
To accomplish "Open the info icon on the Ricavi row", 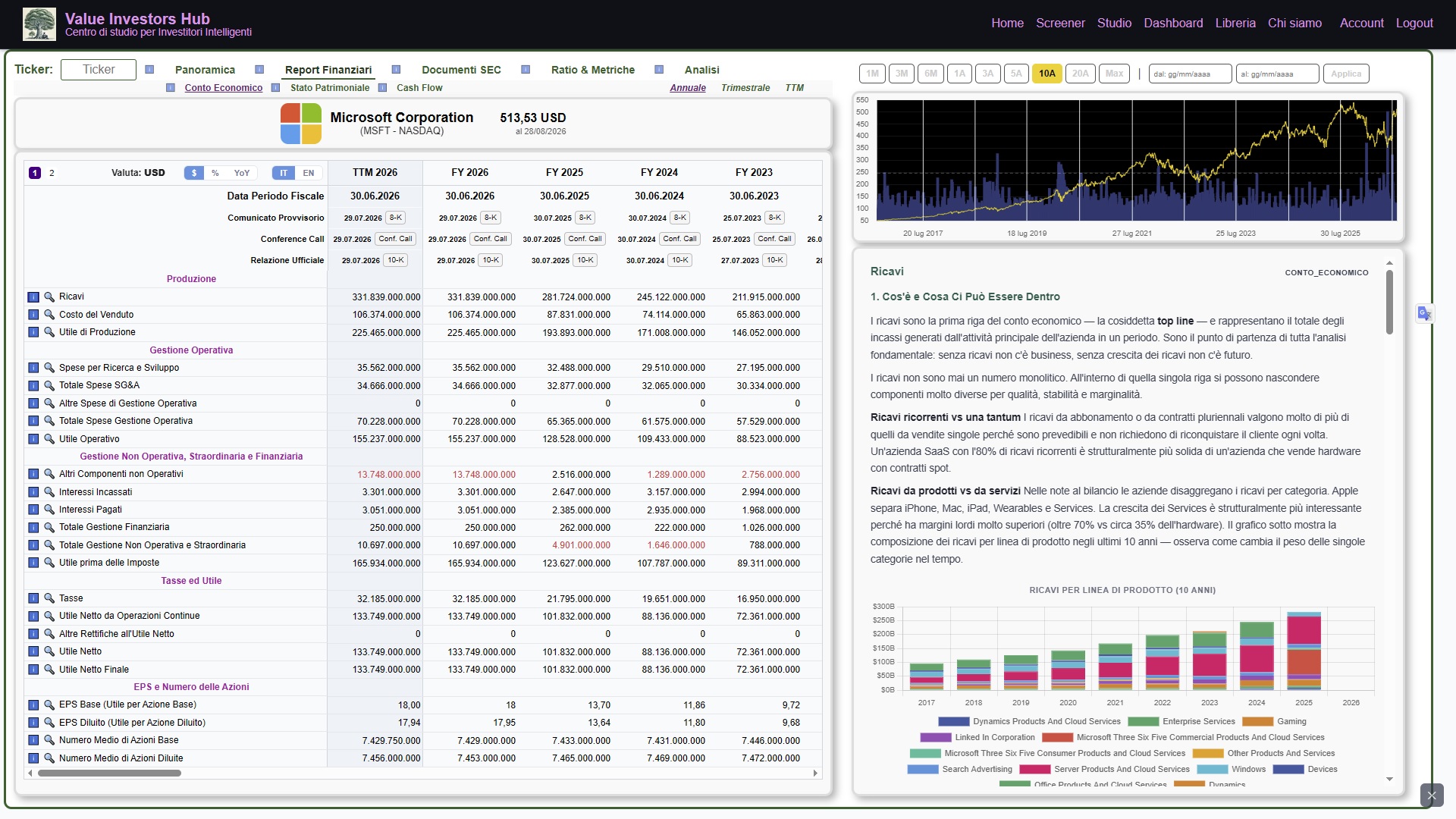I will pyautogui.click(x=33, y=297).
